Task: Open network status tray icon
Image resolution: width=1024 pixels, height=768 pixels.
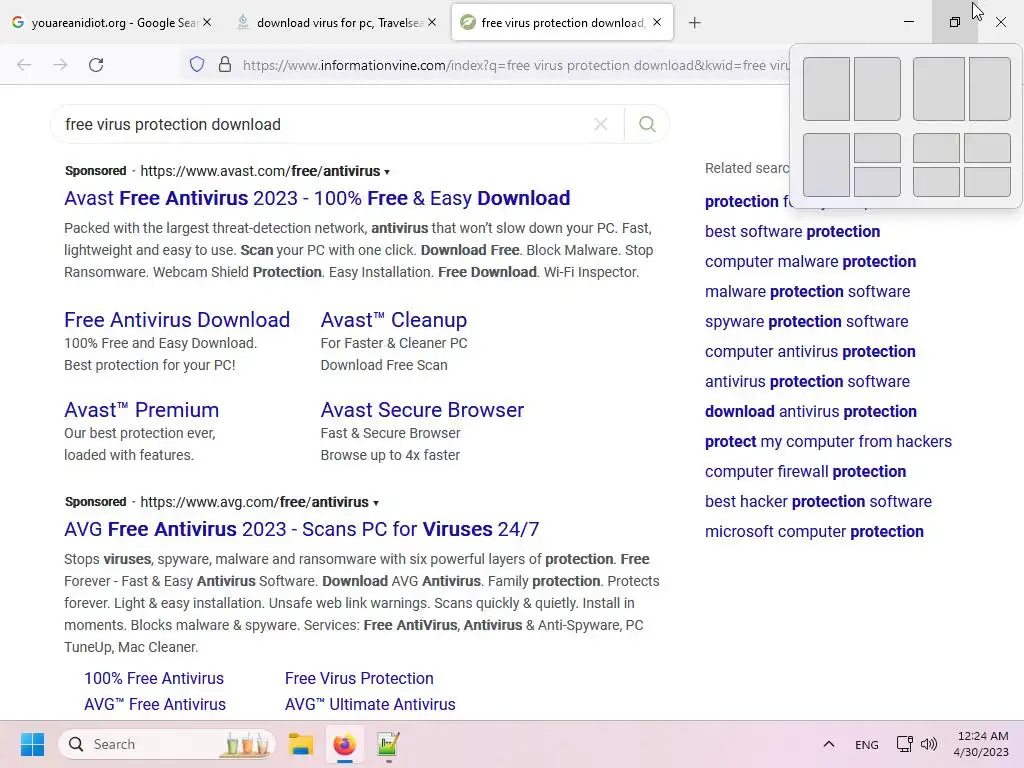Action: click(904, 744)
